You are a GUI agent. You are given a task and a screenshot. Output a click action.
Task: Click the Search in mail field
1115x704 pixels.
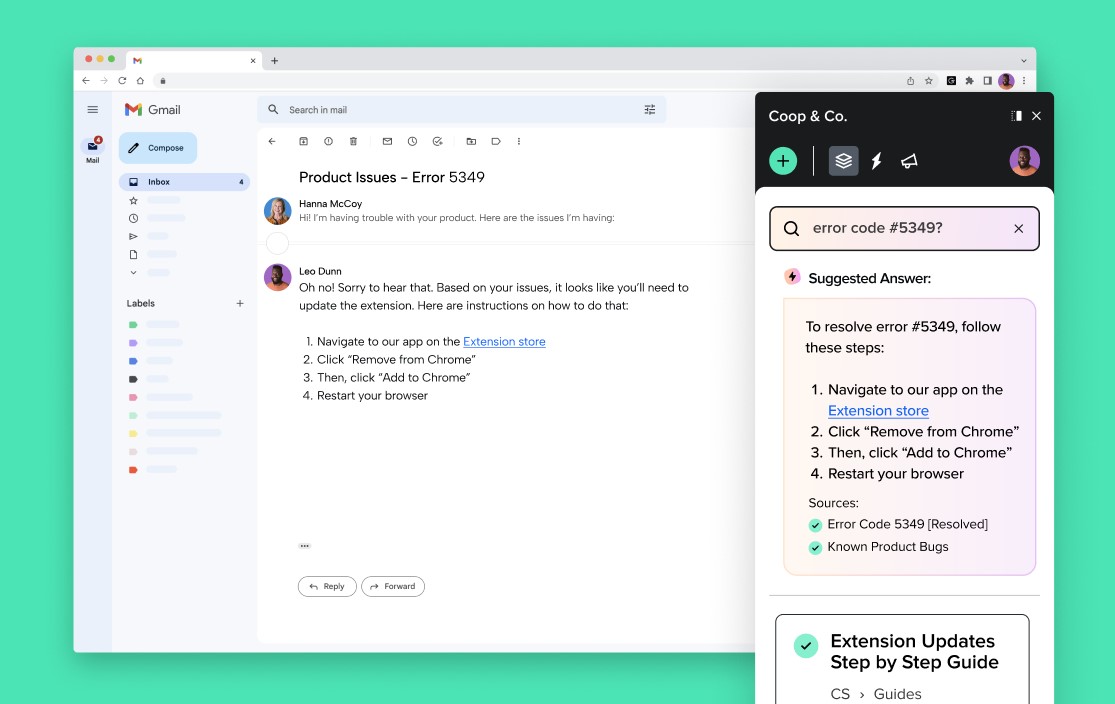coord(462,110)
